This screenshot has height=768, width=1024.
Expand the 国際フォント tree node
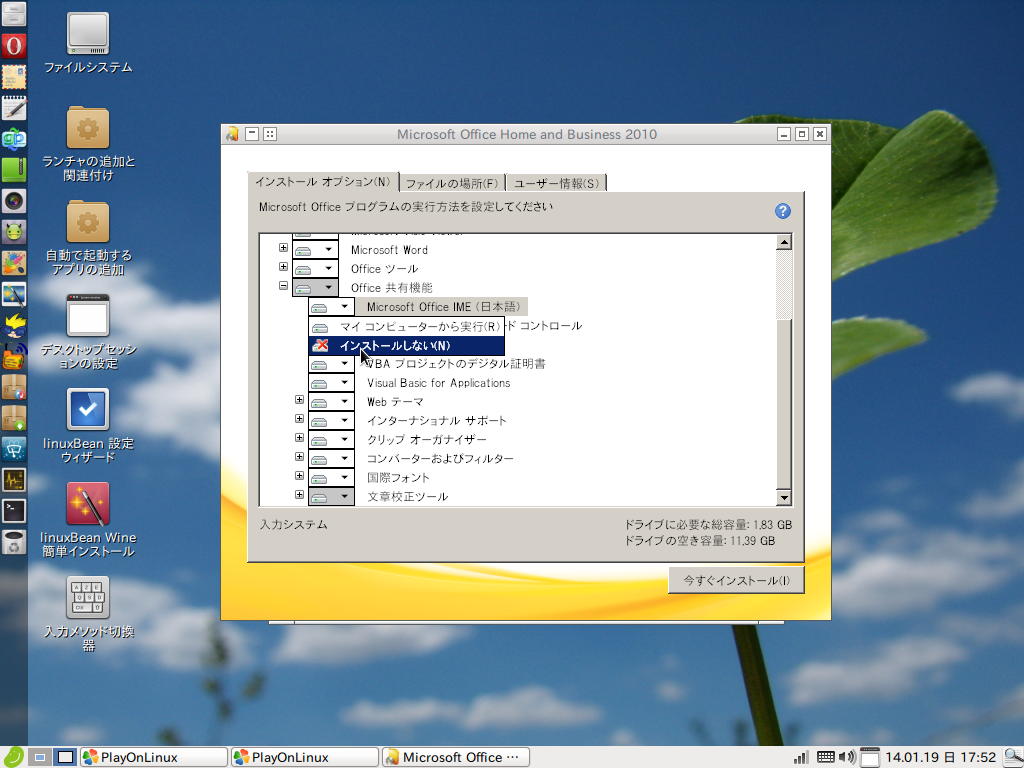[x=299, y=475]
